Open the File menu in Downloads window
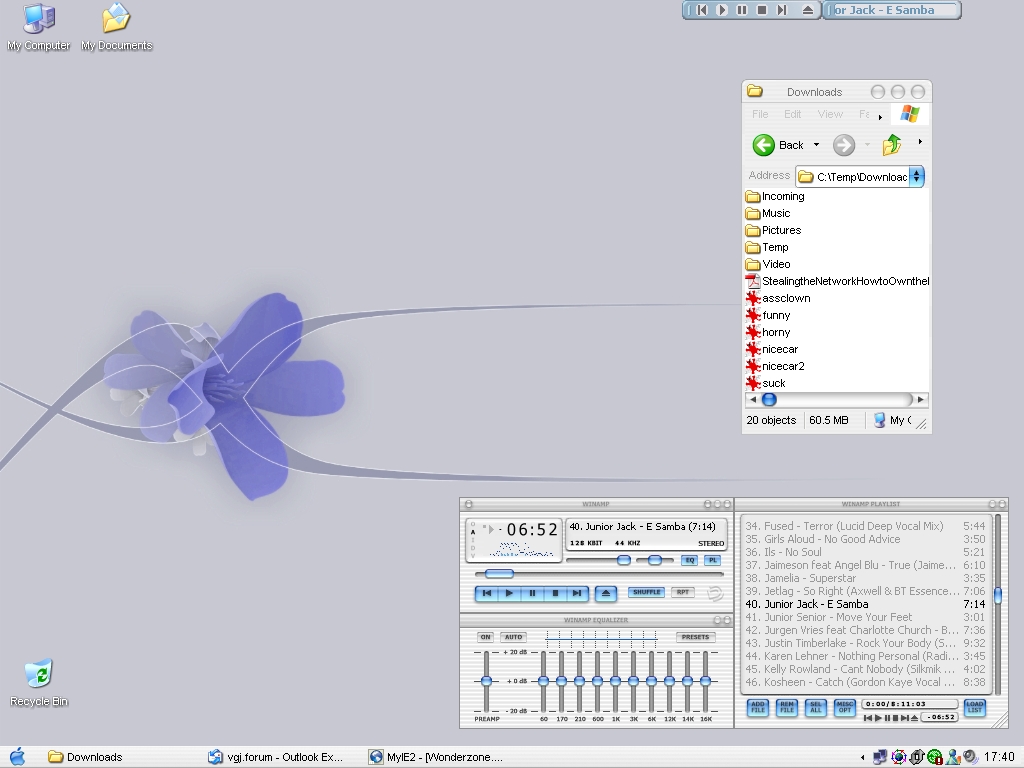 point(760,114)
